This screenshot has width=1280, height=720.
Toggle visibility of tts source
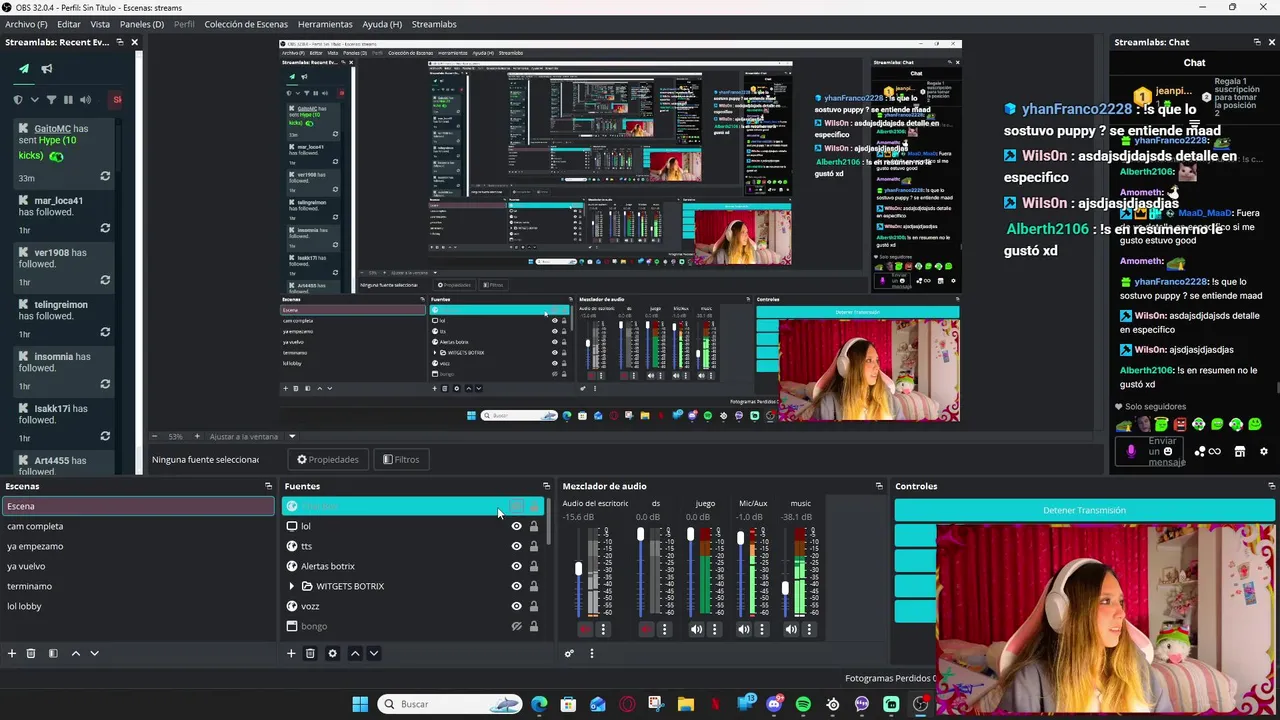(x=517, y=546)
